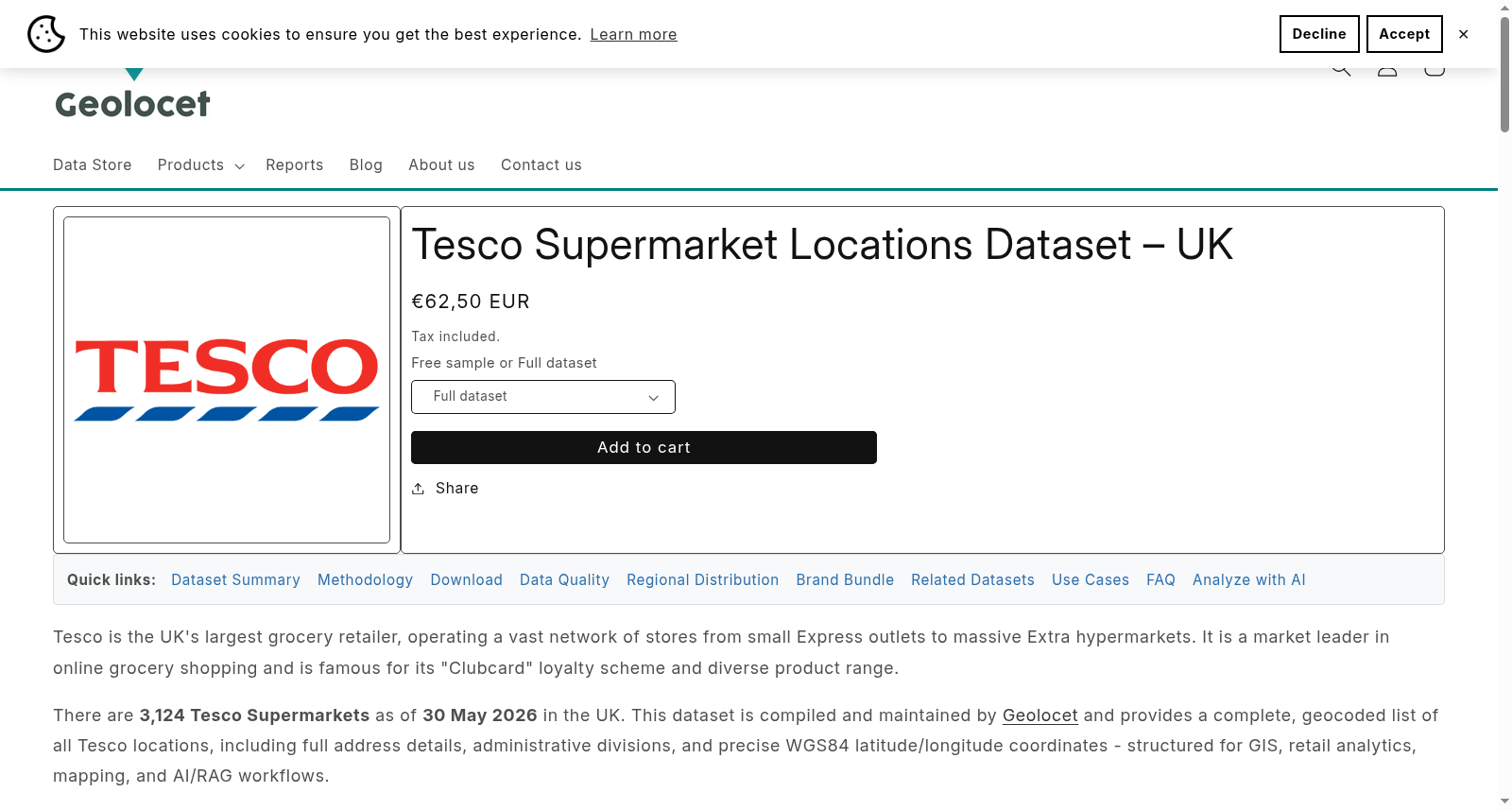The height and width of the screenshot is (810, 1512).
Task: Open the Analyze with AI quick link
Action: pyautogui.click(x=1248, y=580)
